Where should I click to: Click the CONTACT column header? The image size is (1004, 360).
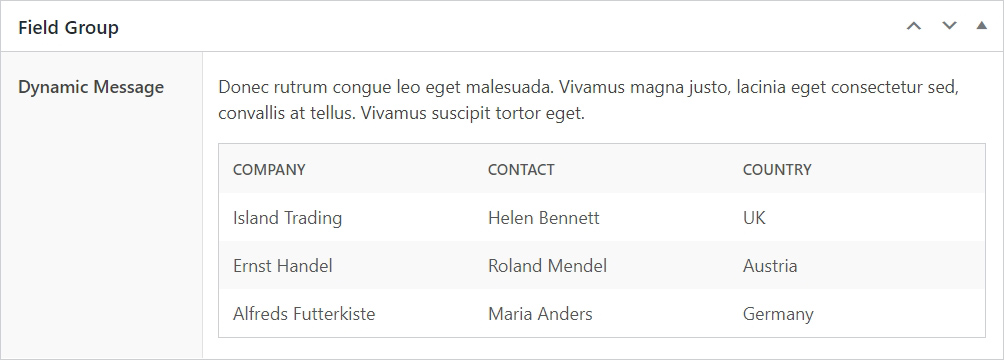(x=521, y=169)
